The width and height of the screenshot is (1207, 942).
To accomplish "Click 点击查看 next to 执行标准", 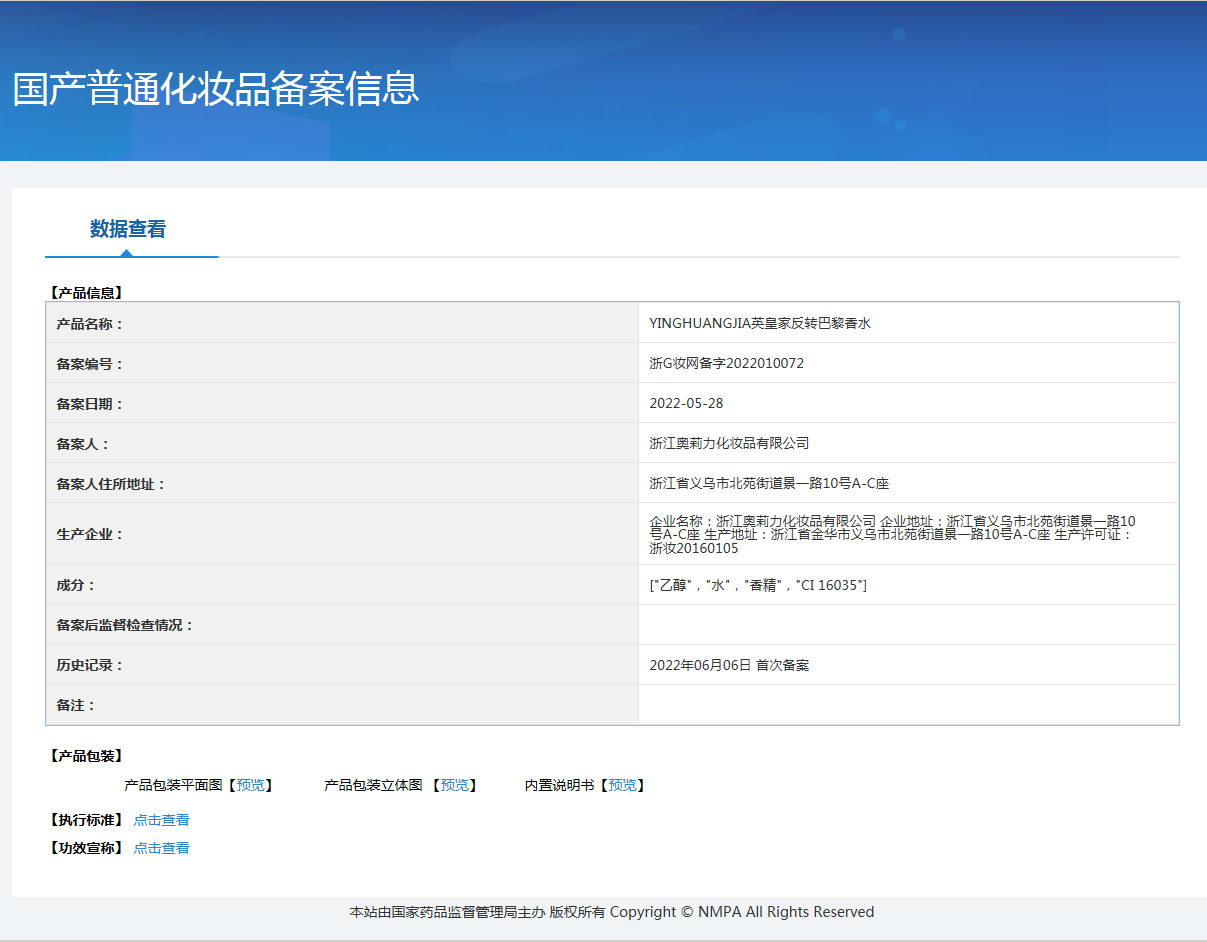I will coord(161,820).
